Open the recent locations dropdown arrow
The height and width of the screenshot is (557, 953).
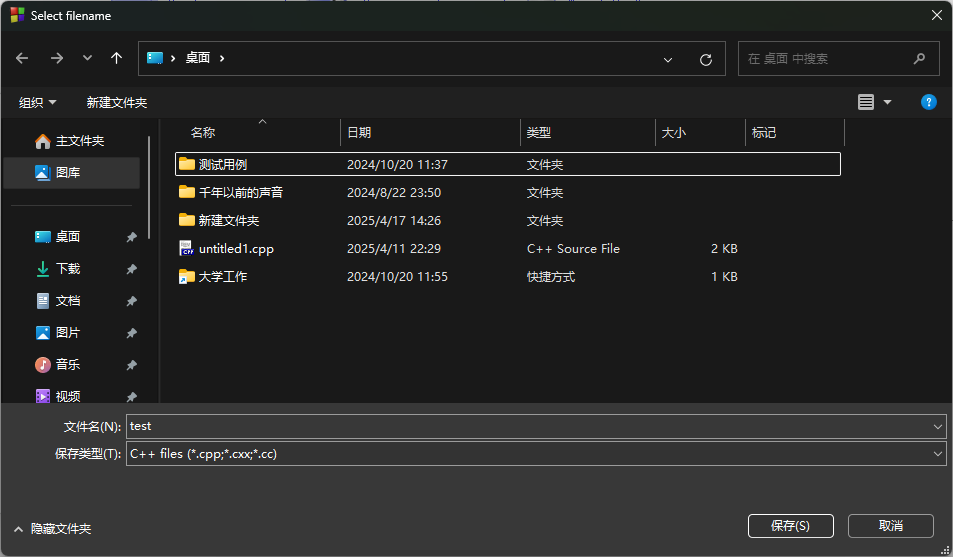pos(87,59)
